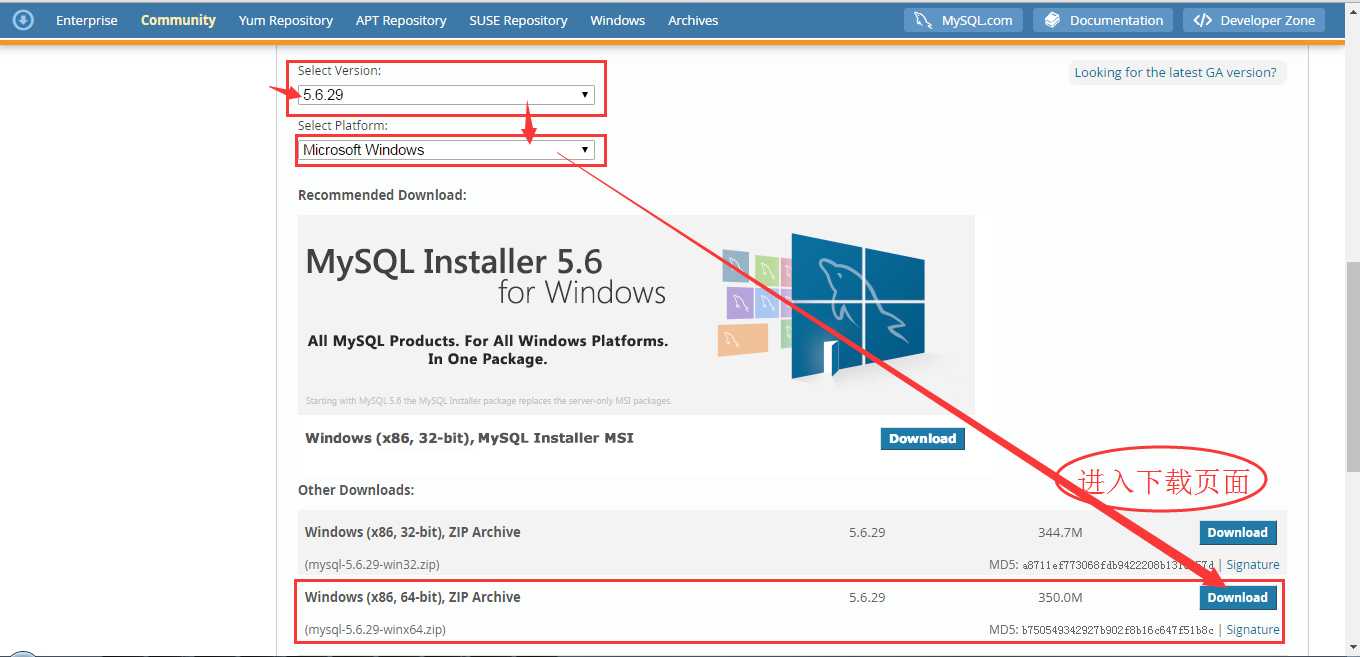Expand the Select Version 5.6.29 dropdown

(446, 95)
